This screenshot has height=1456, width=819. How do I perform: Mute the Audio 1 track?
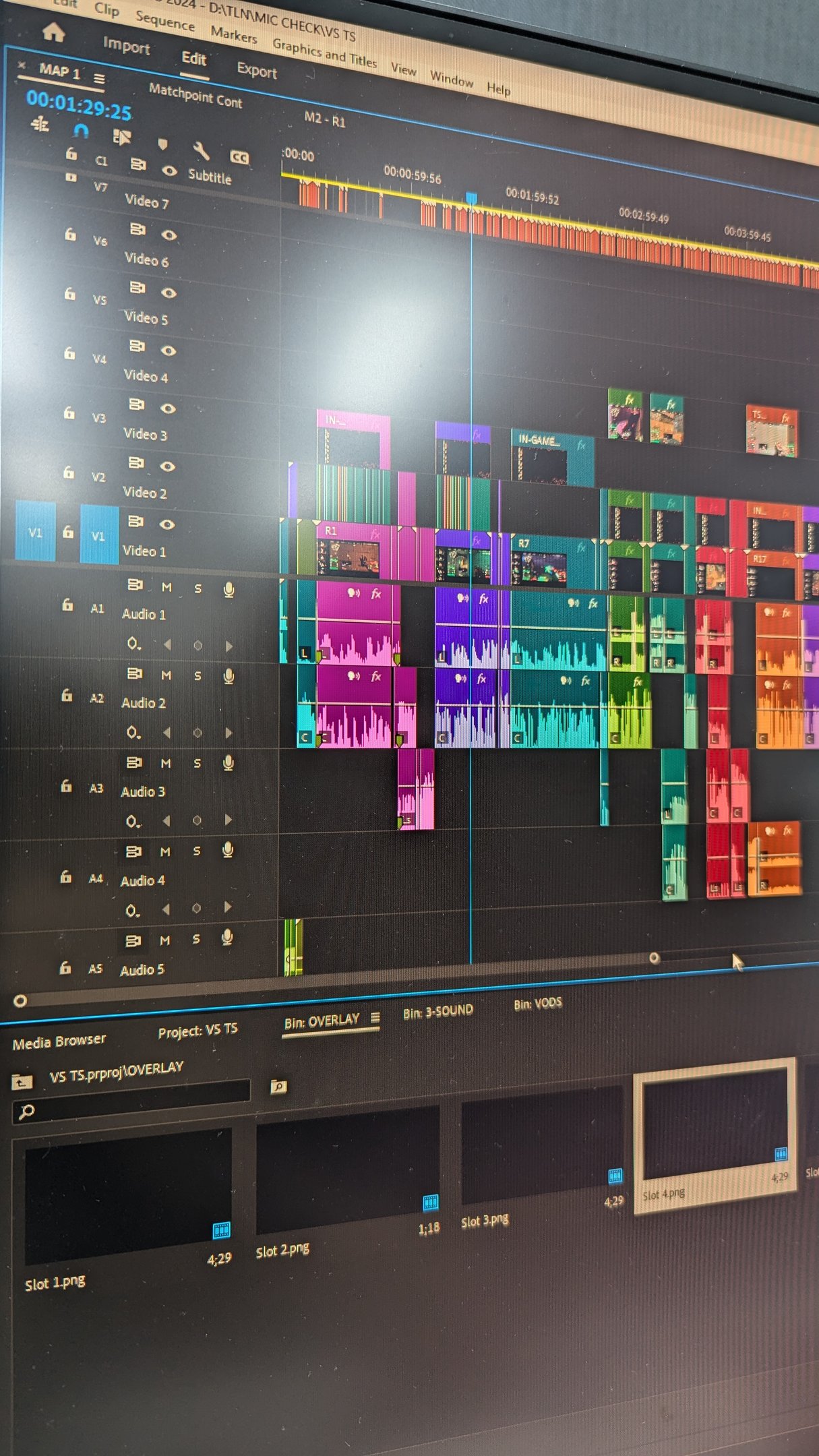click(x=166, y=588)
